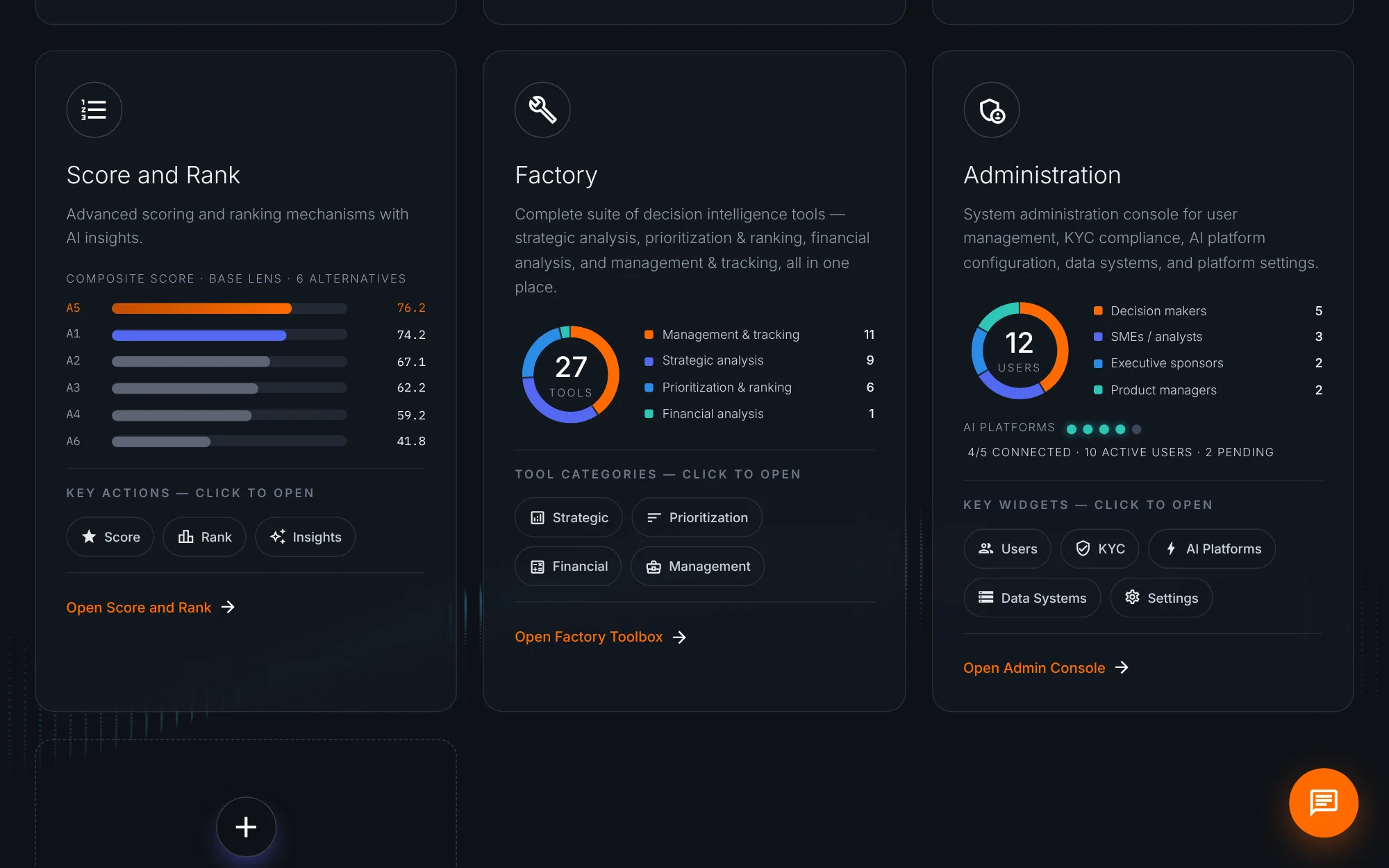Click the orange Management & tracking legend swatch

coord(649,335)
